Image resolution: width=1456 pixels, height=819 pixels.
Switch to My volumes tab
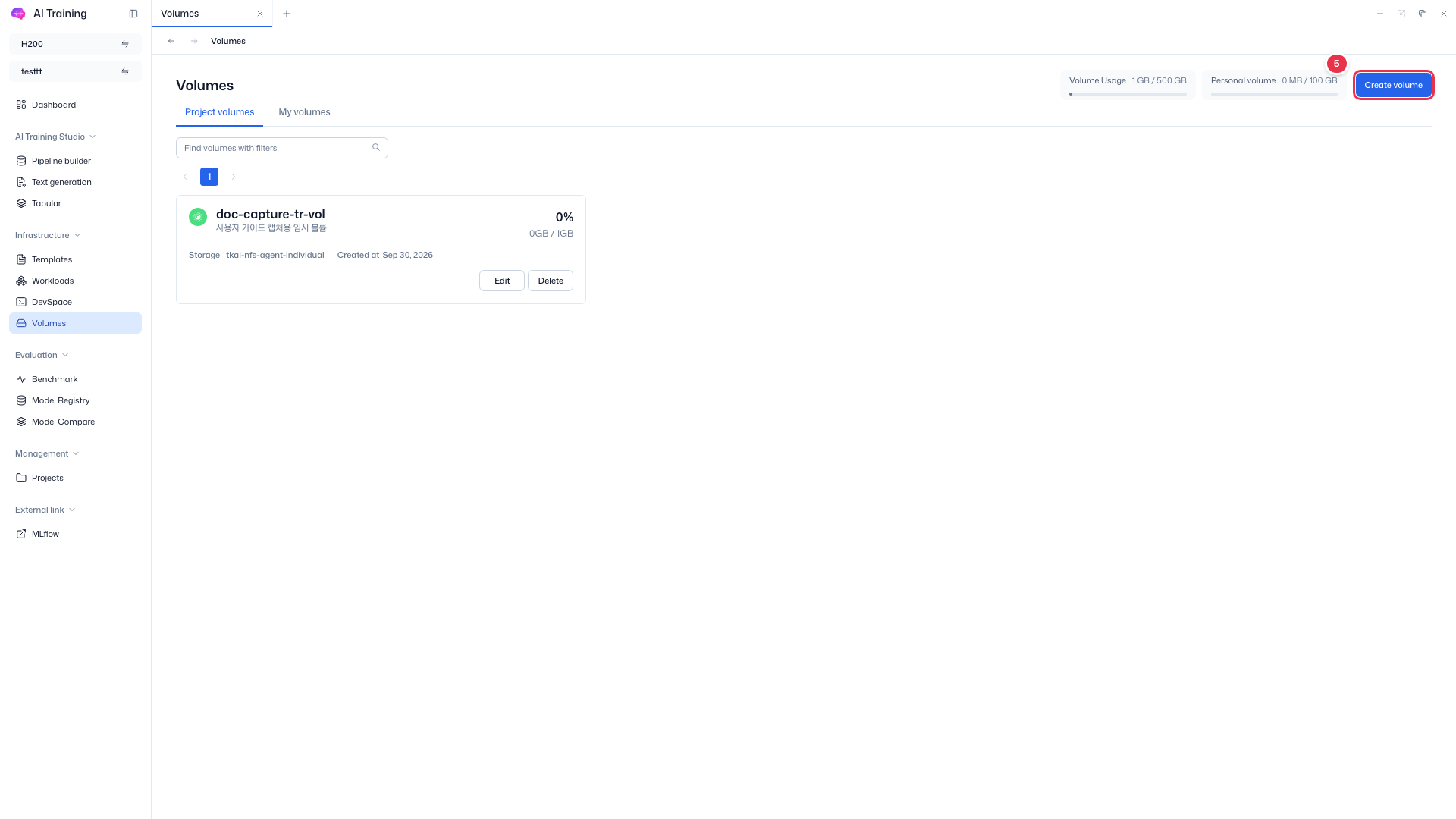pos(304,112)
